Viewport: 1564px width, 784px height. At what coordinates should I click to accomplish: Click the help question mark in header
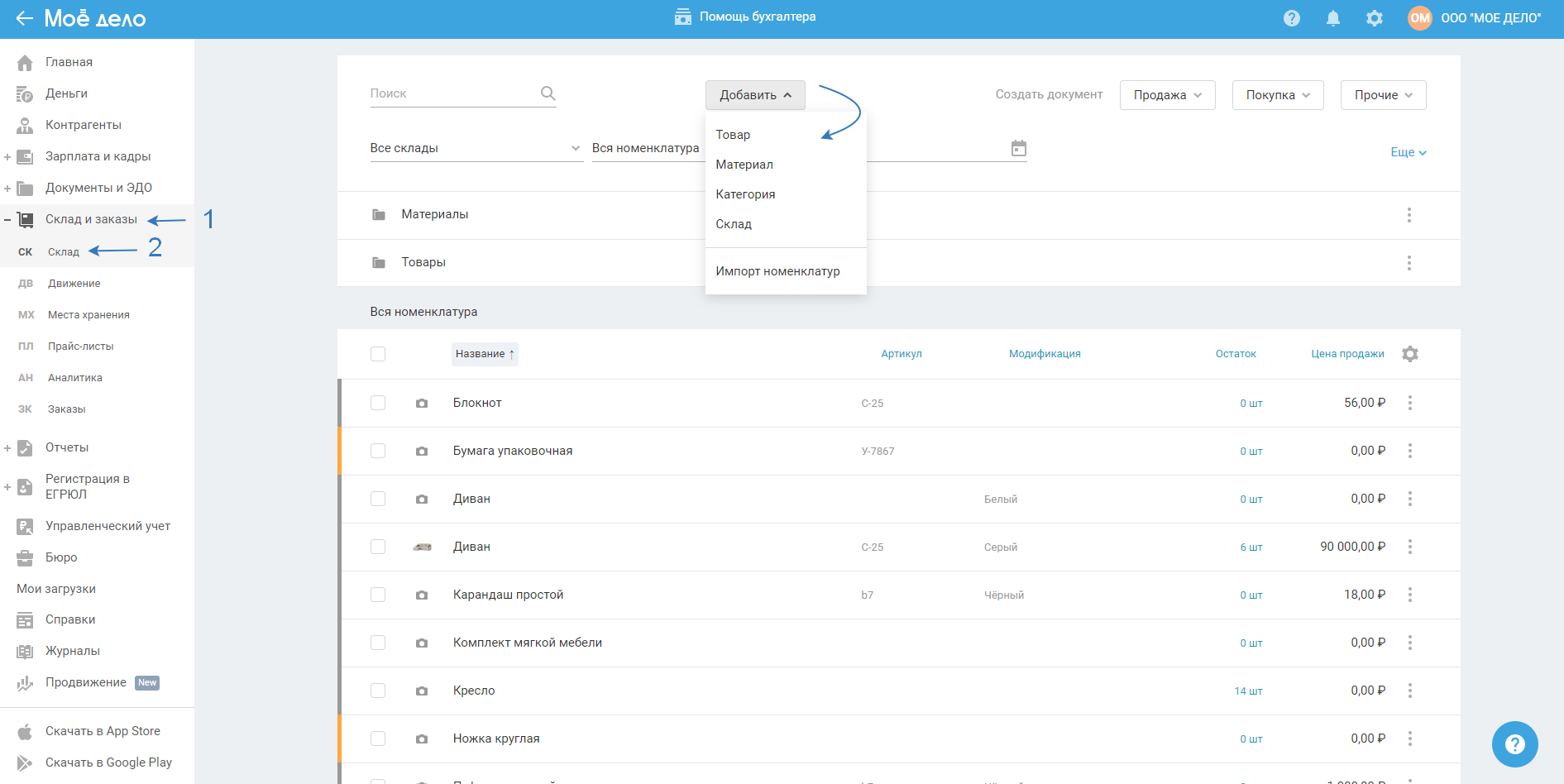[1291, 18]
